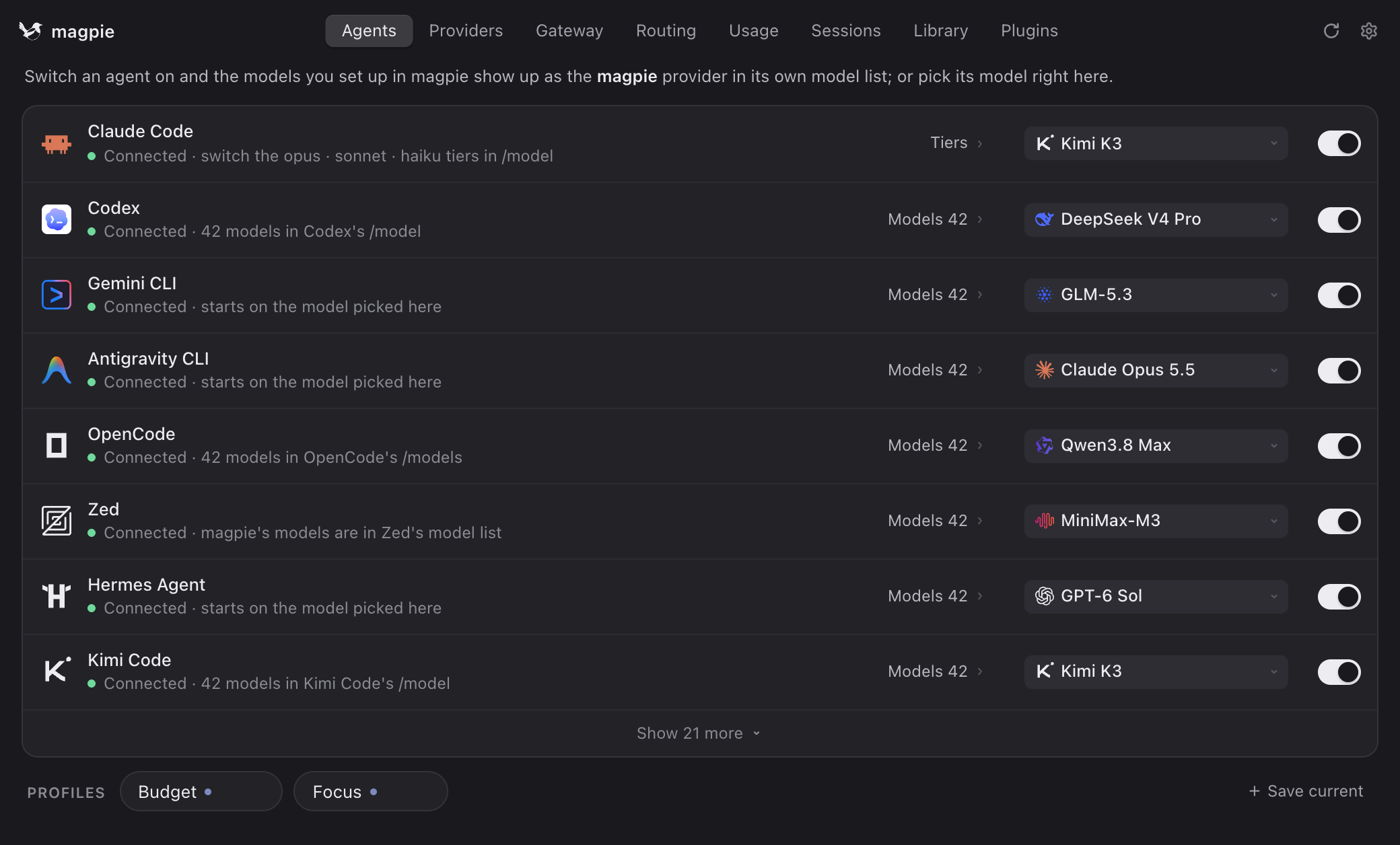Disable the Hermes Agent switch
The image size is (1400, 845).
click(1339, 596)
